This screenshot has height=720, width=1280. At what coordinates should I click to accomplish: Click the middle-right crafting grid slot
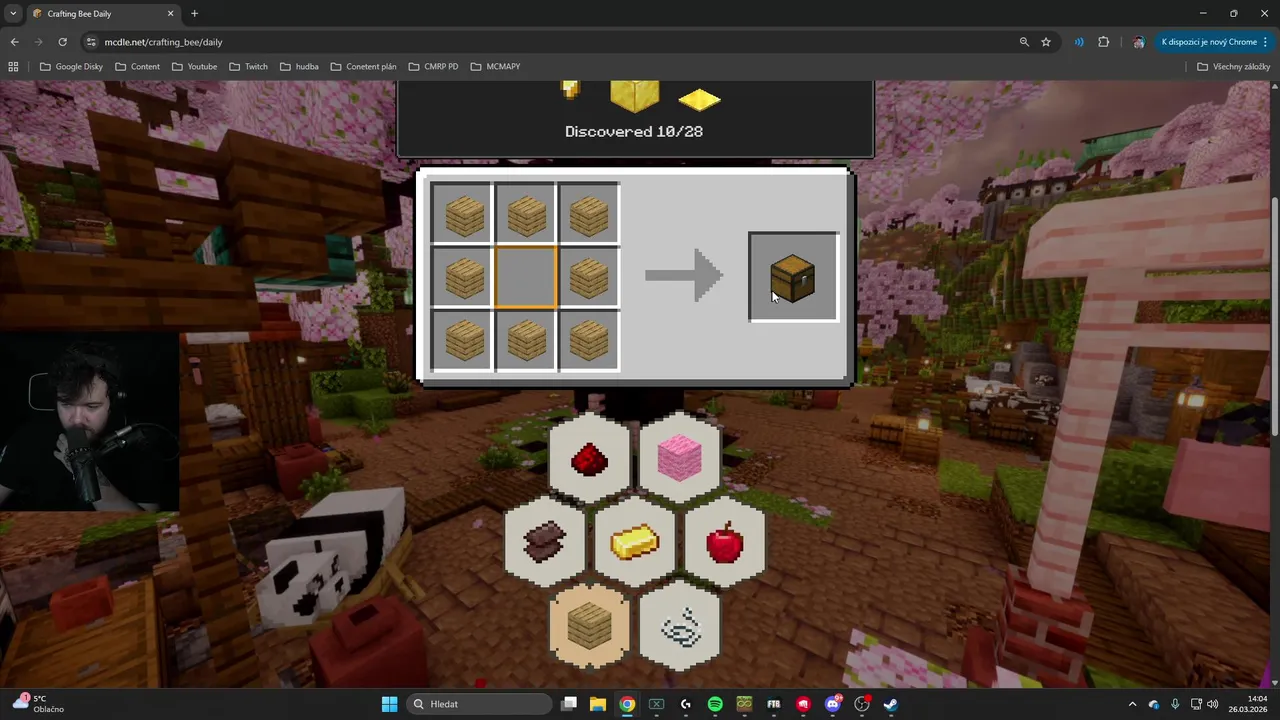pos(589,277)
